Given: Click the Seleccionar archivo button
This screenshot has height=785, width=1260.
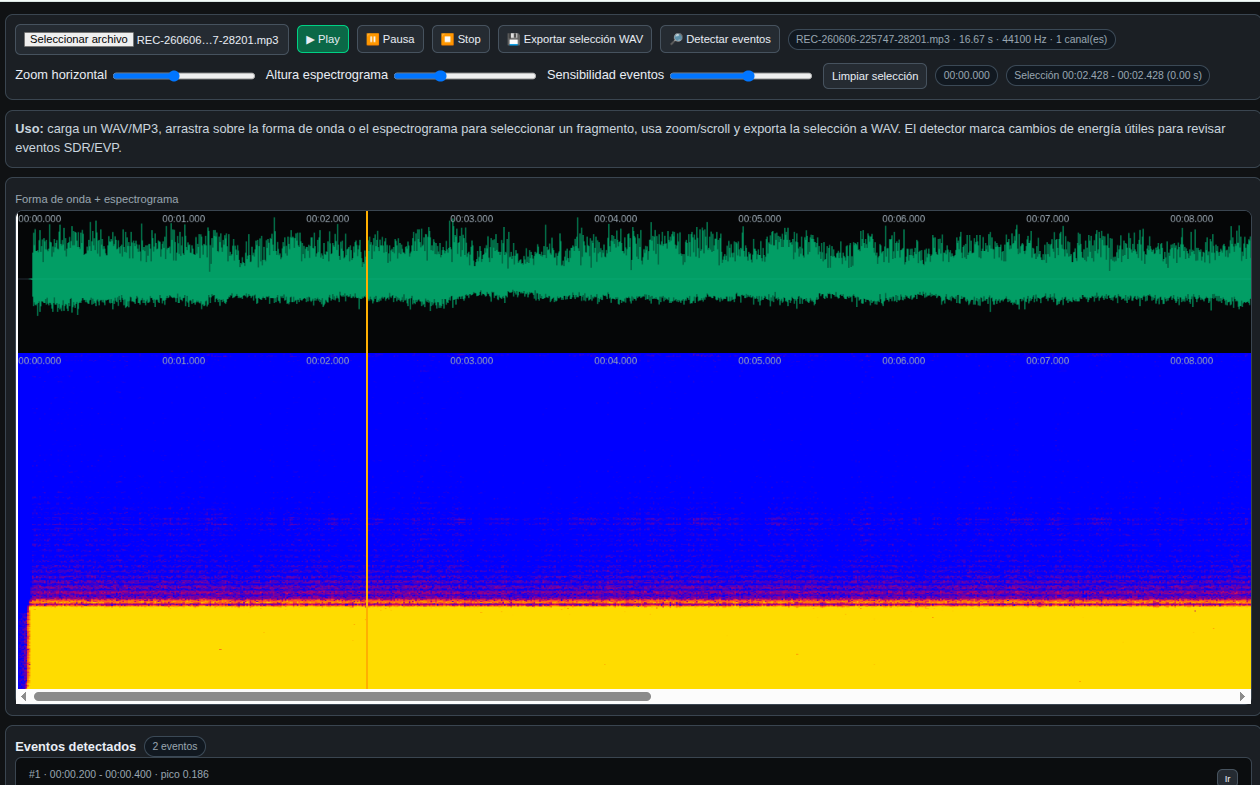Looking at the screenshot, I should click(79, 39).
